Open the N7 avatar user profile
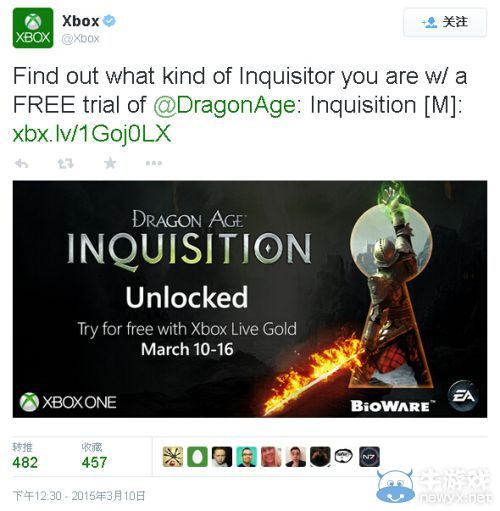Viewport: 500px width, 511px height. click(369, 456)
